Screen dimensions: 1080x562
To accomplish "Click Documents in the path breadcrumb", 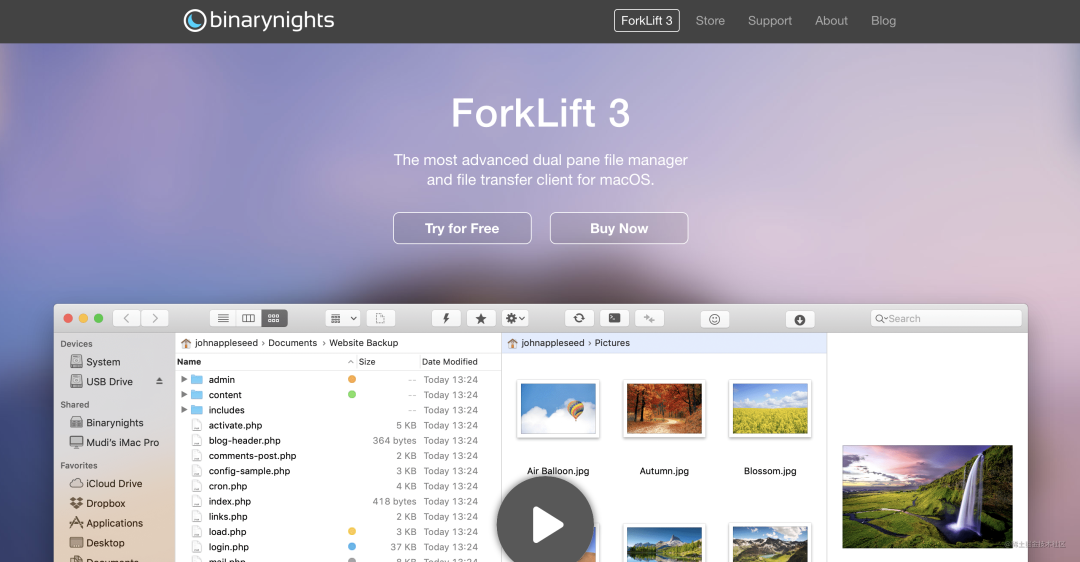I will (x=293, y=342).
